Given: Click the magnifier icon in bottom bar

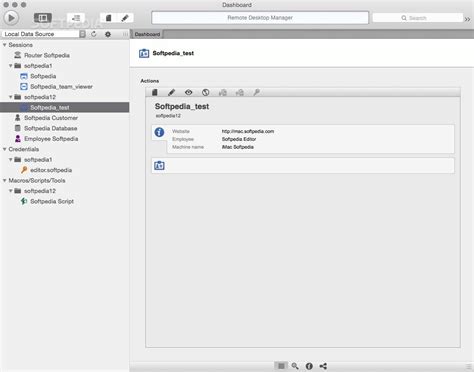Looking at the screenshot, I should (x=295, y=366).
